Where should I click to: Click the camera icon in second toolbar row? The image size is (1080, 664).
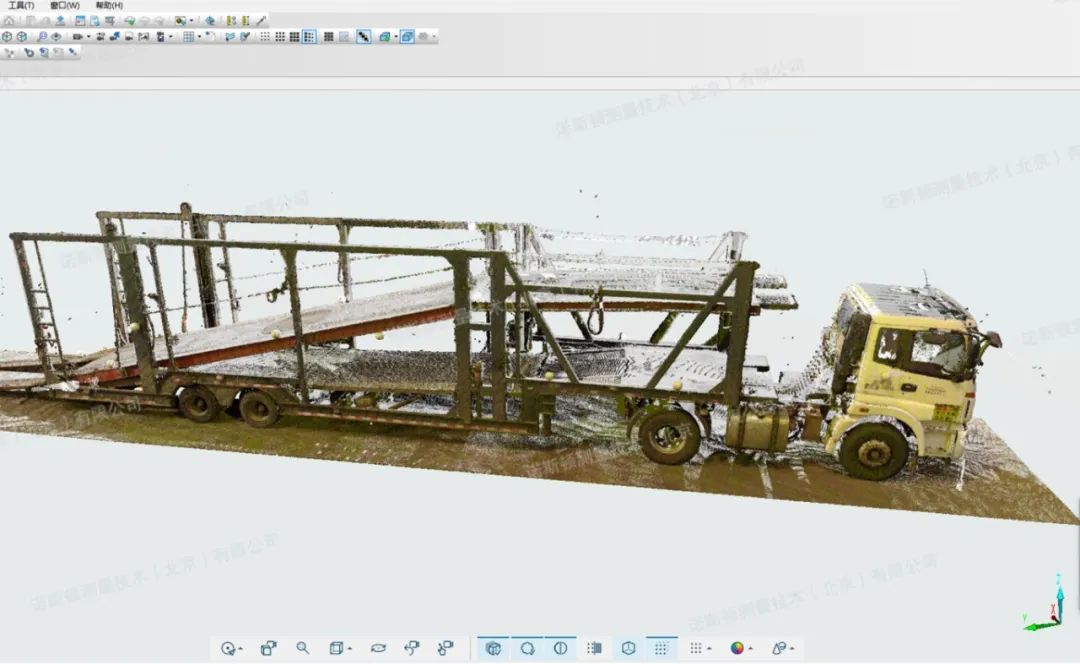click(78, 37)
